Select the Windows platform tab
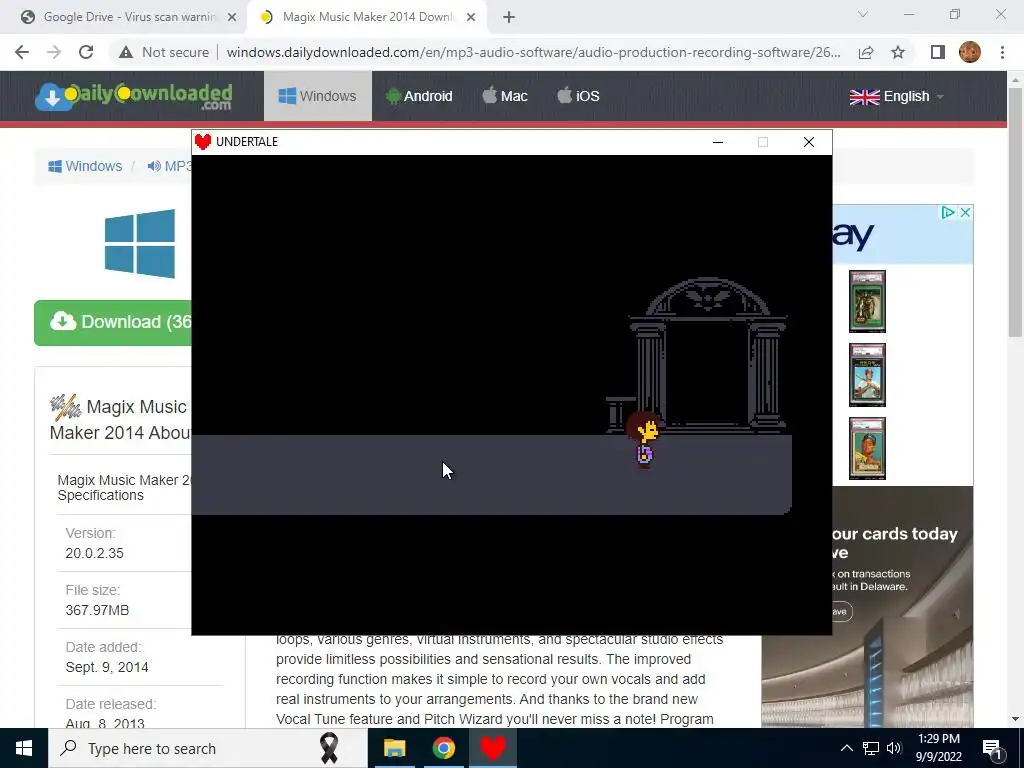The width and height of the screenshot is (1024, 768). click(x=317, y=96)
